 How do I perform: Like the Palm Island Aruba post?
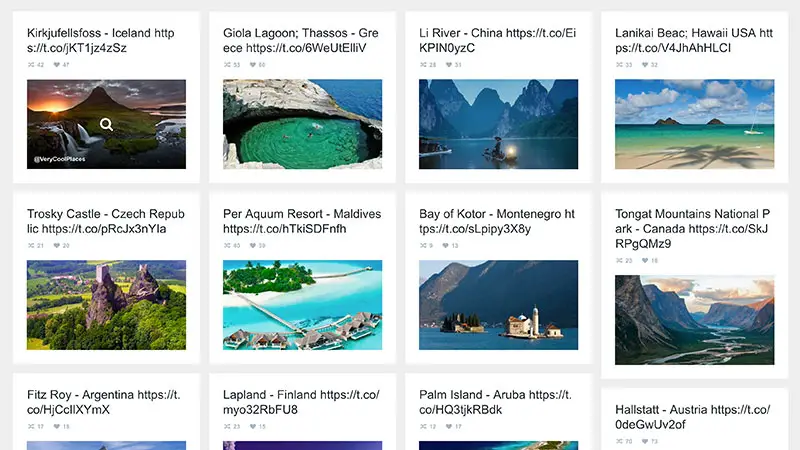point(449,427)
